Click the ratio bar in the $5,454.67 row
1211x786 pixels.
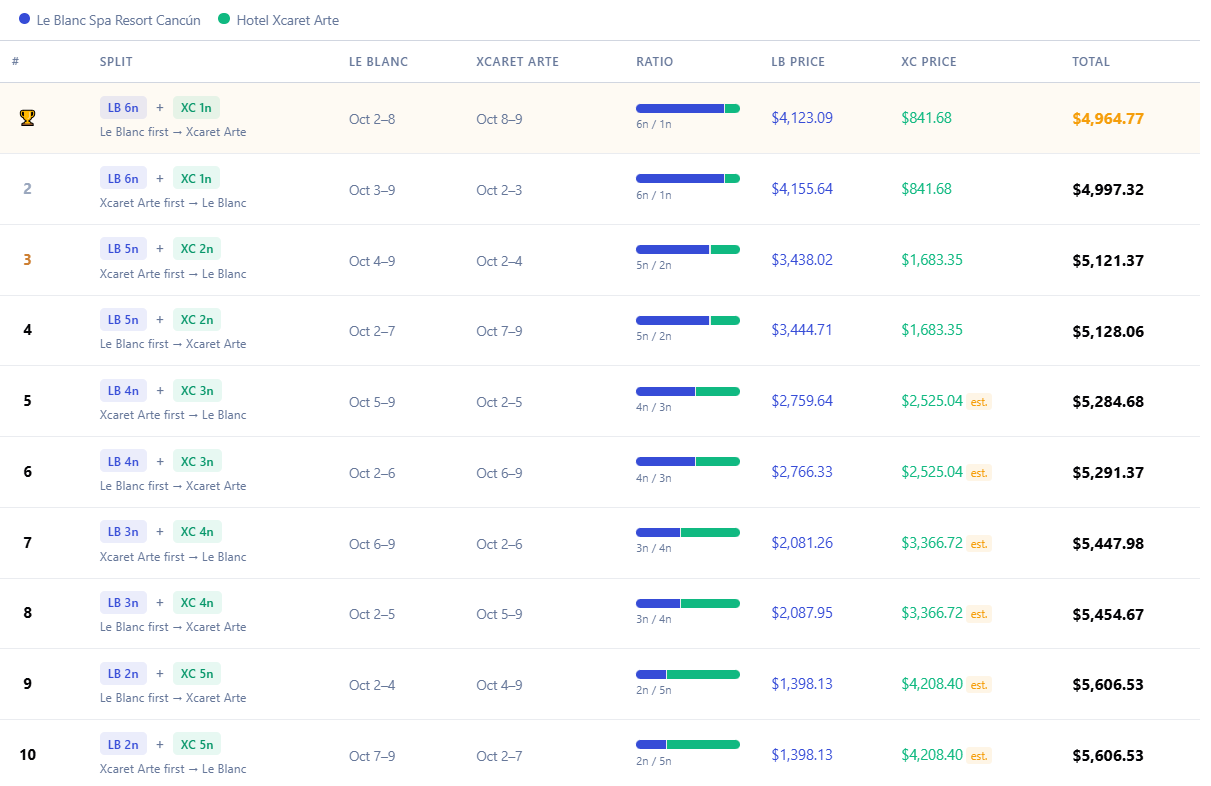[688, 603]
